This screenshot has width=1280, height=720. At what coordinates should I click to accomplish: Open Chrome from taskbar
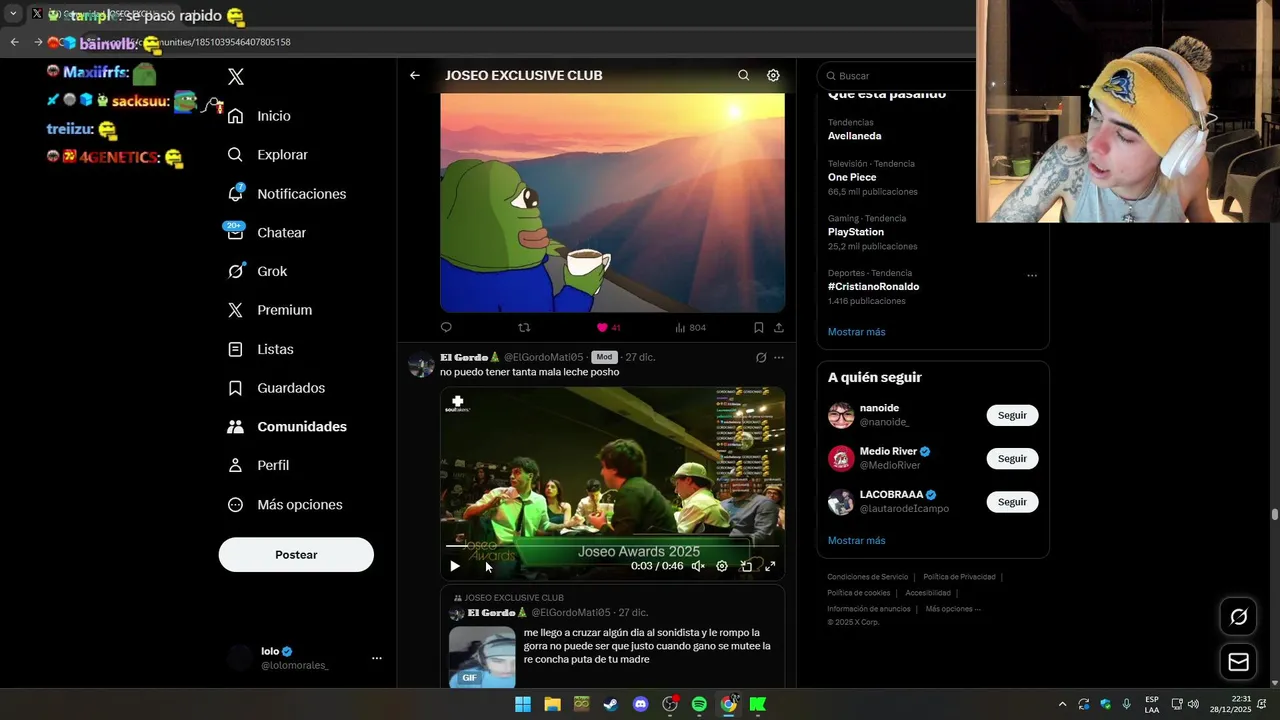(x=729, y=704)
